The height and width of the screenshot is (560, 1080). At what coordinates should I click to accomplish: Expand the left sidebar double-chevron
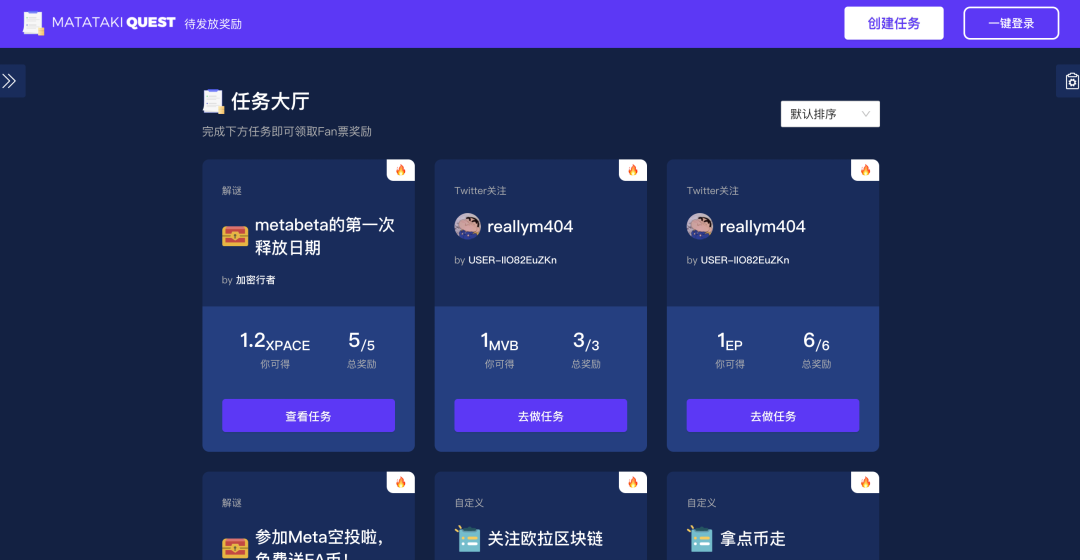pos(10,81)
